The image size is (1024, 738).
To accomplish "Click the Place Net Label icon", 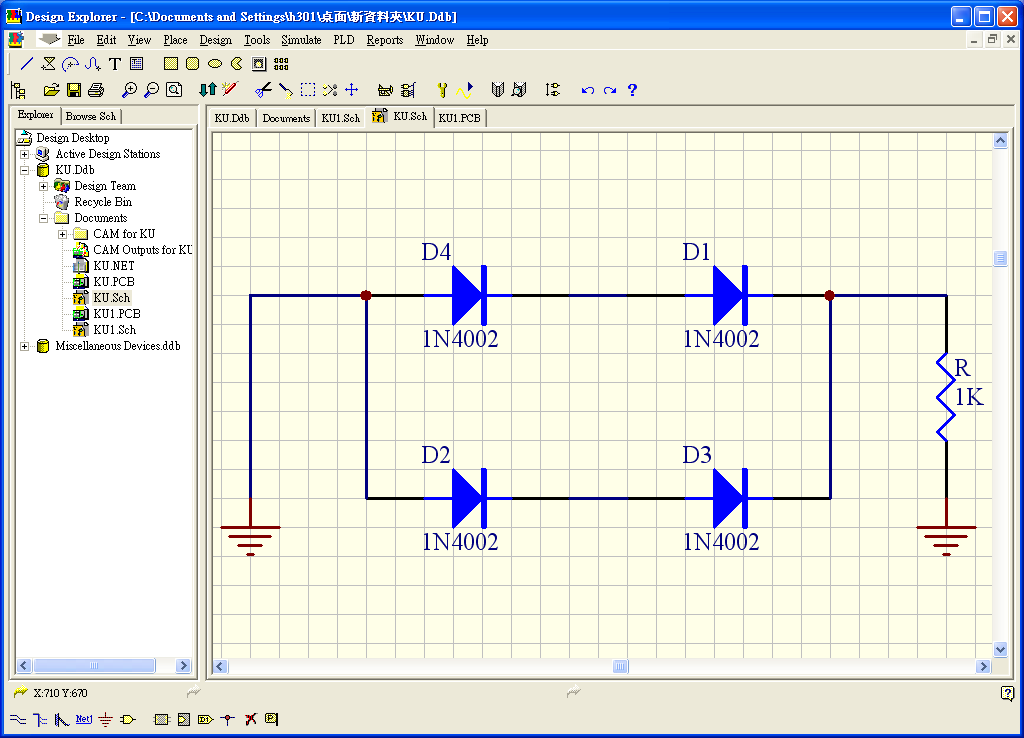I will 83,719.
